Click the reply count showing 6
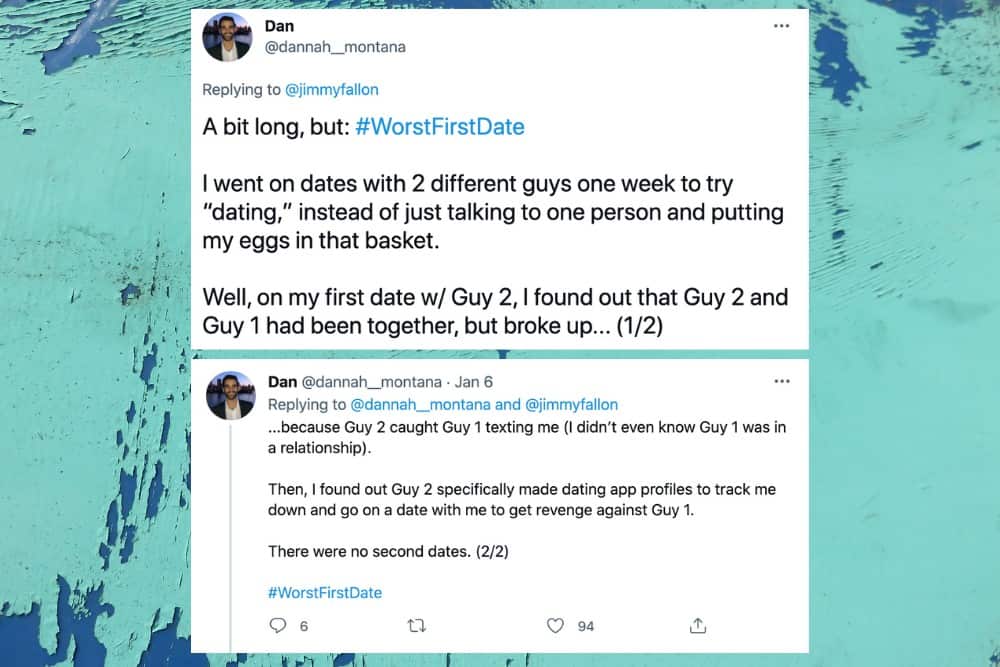 303,626
